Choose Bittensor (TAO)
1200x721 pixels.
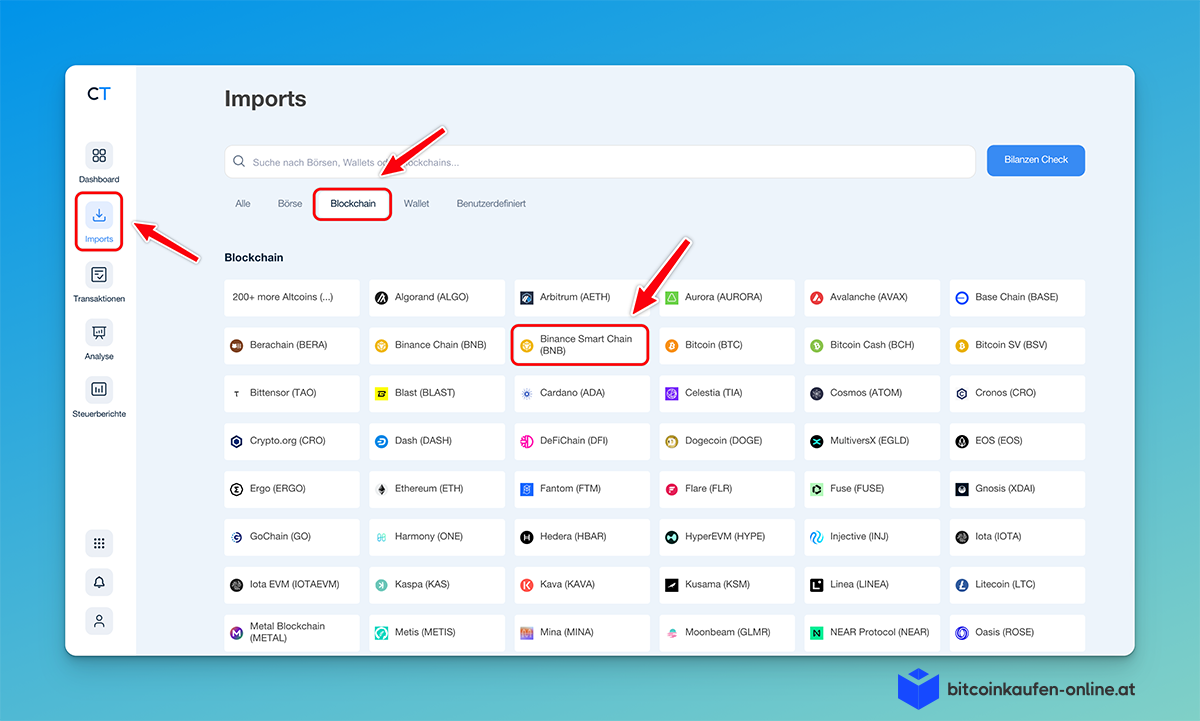(292, 393)
